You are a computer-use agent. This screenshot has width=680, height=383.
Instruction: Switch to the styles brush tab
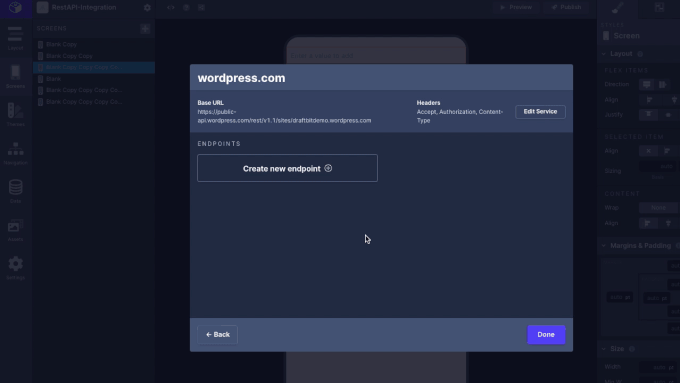click(x=618, y=8)
